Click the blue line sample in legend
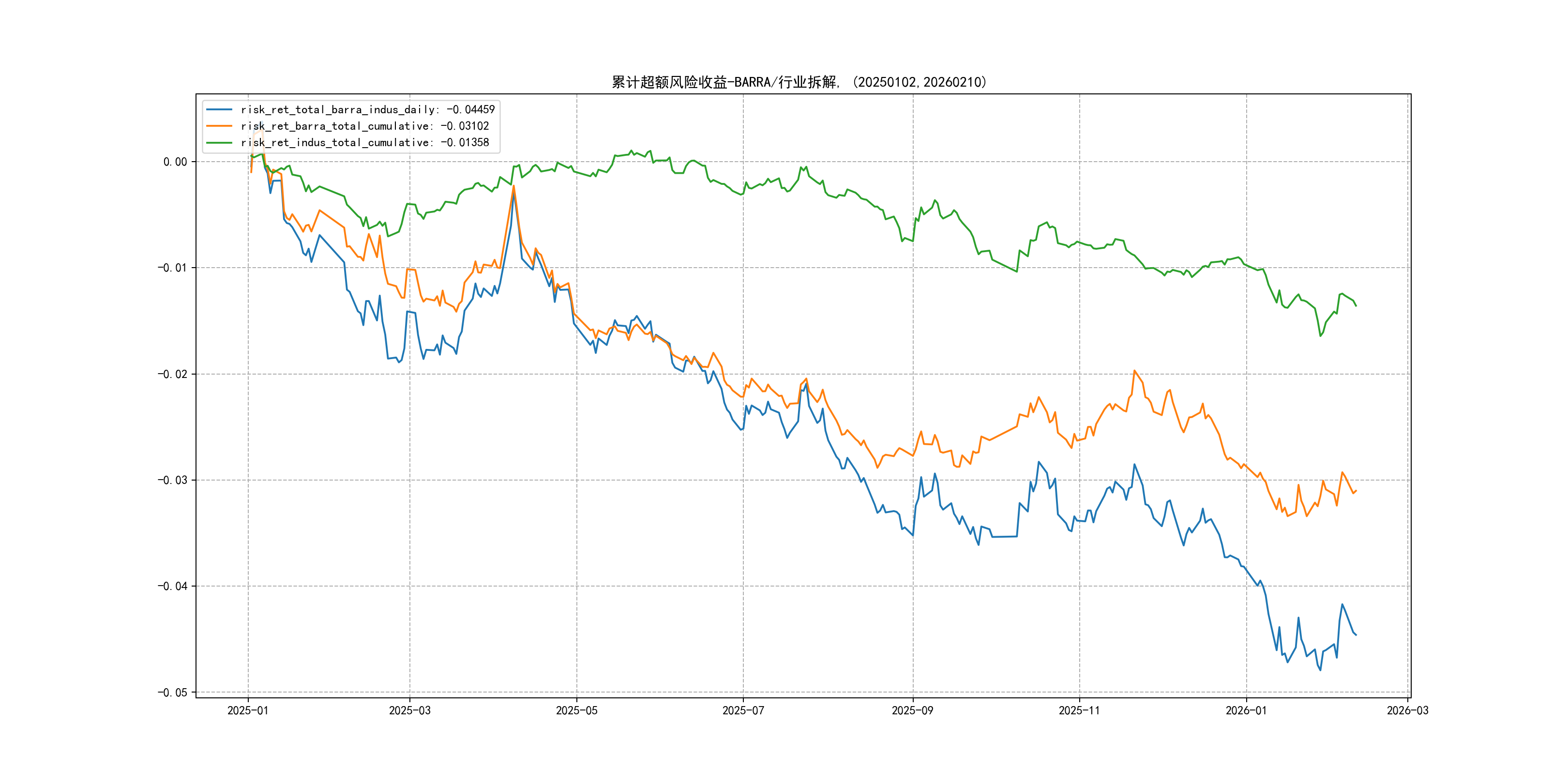1568x784 pixels. 219,109
